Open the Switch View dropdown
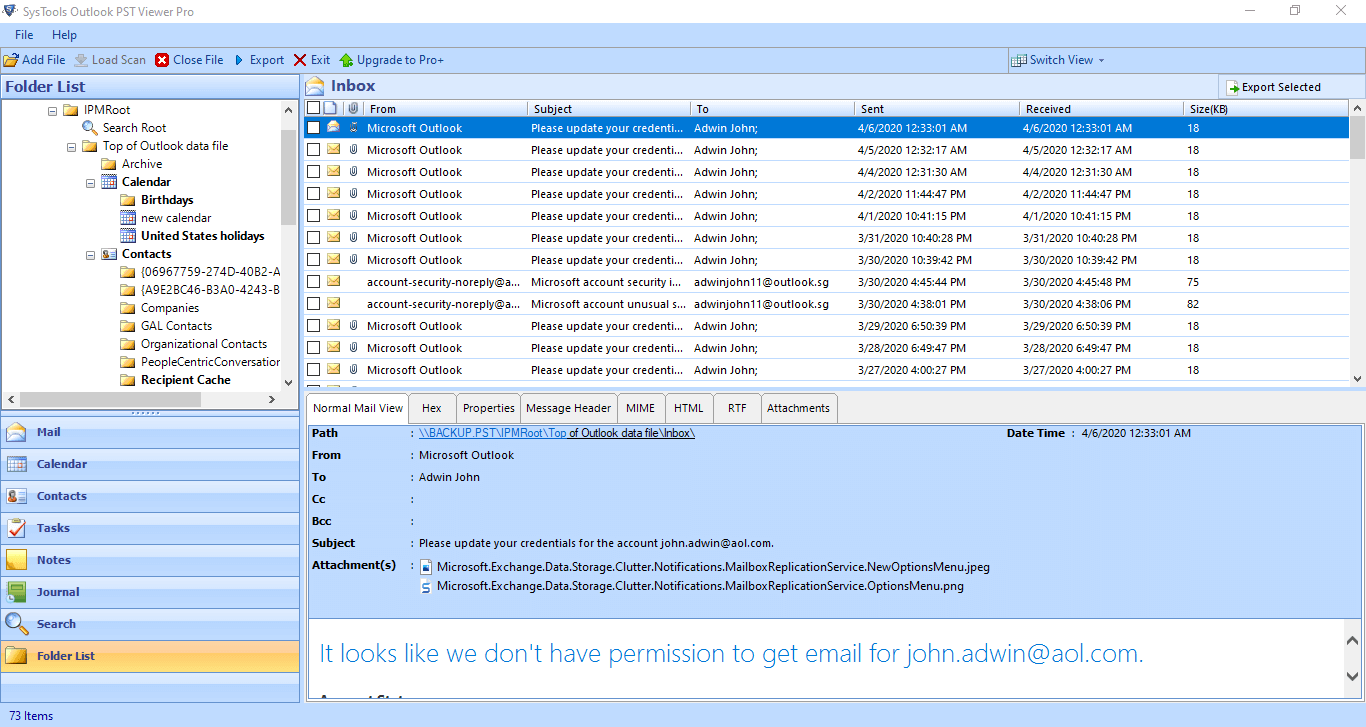 (x=1058, y=59)
